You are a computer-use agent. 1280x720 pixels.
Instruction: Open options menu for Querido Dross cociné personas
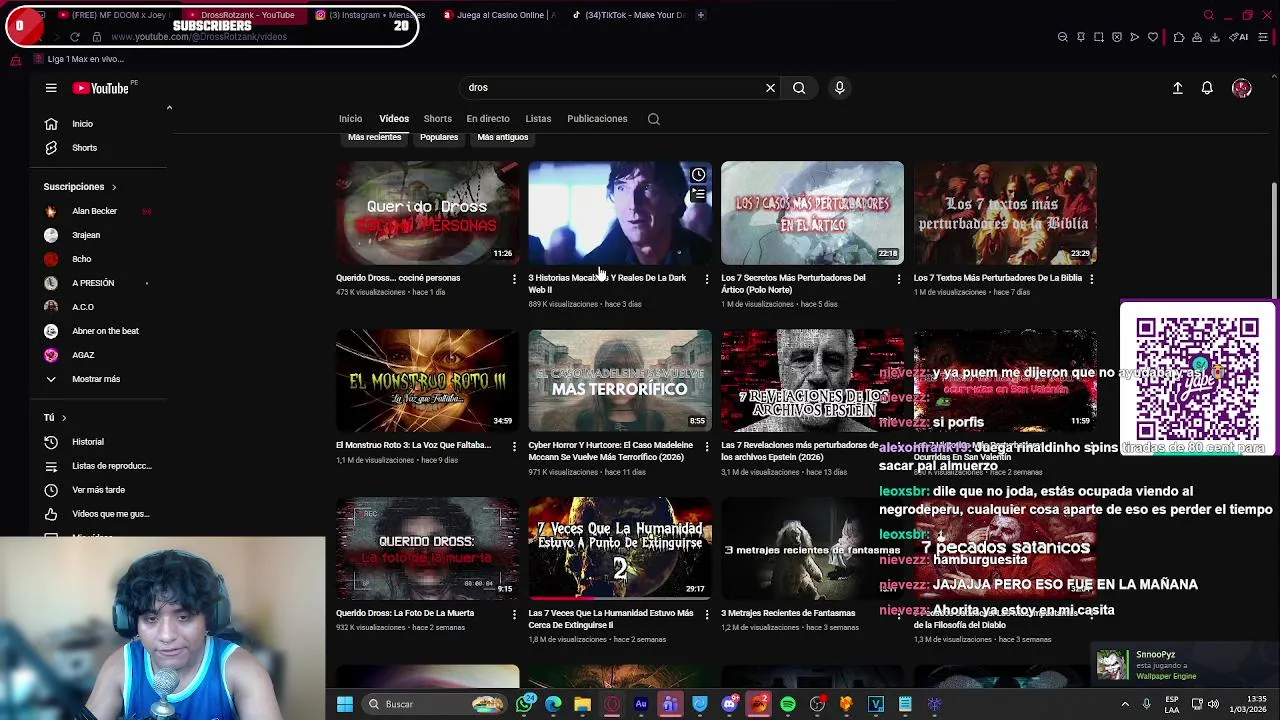(x=514, y=279)
